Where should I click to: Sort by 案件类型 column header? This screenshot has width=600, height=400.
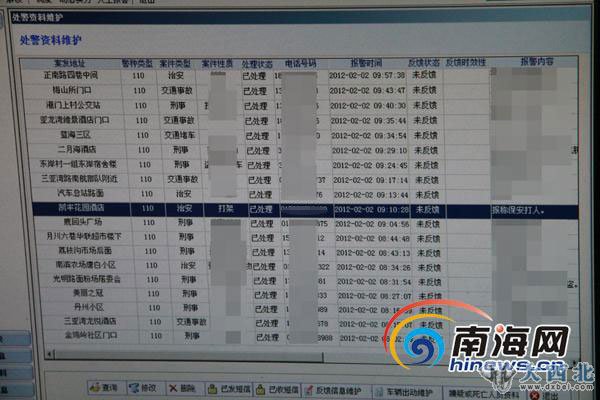click(x=175, y=63)
